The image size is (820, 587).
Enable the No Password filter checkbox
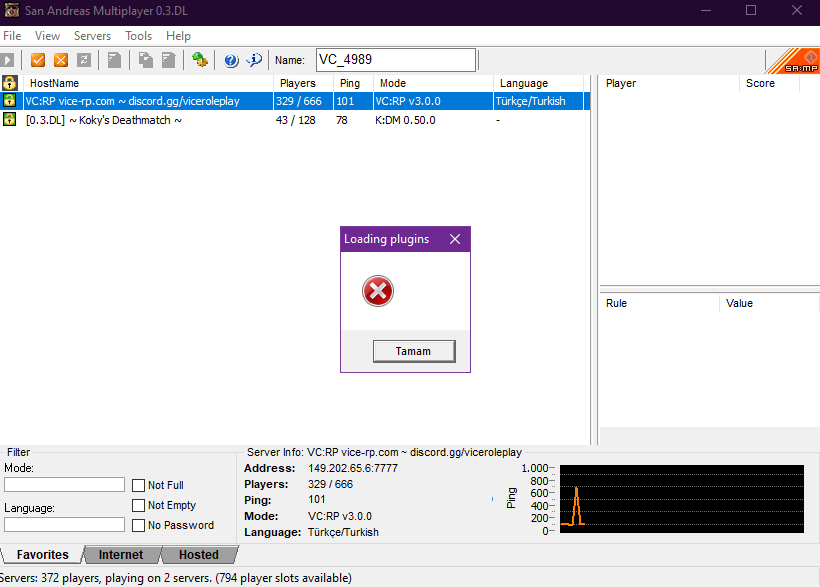(139, 525)
